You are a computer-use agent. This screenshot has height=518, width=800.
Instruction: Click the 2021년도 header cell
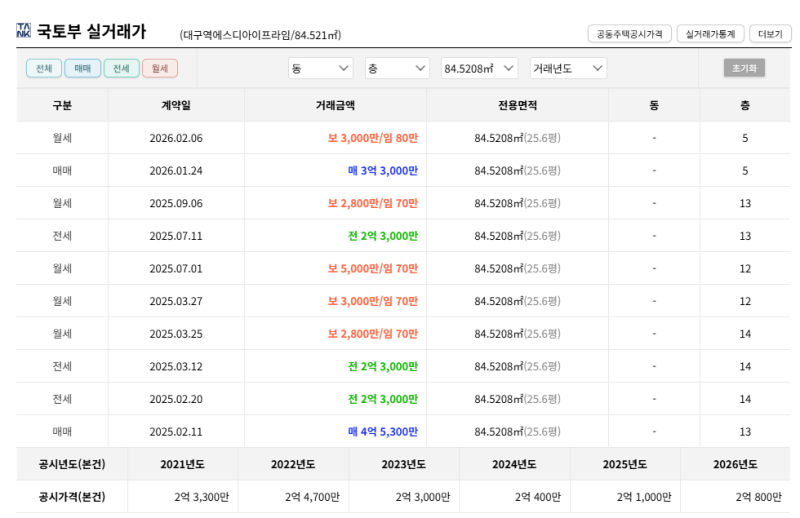[x=183, y=464]
